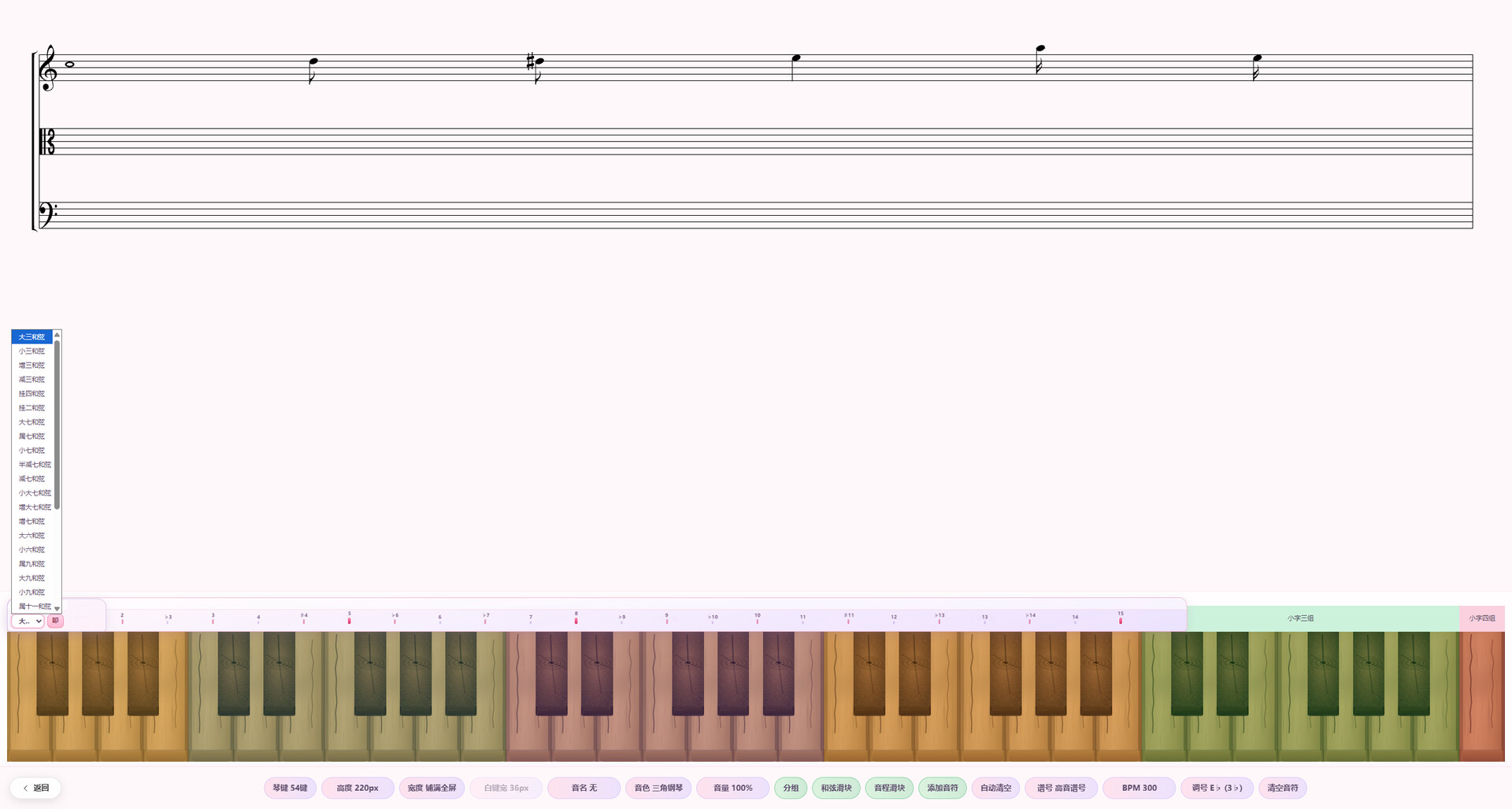Click interval marker 15 on the slider

click(1121, 618)
